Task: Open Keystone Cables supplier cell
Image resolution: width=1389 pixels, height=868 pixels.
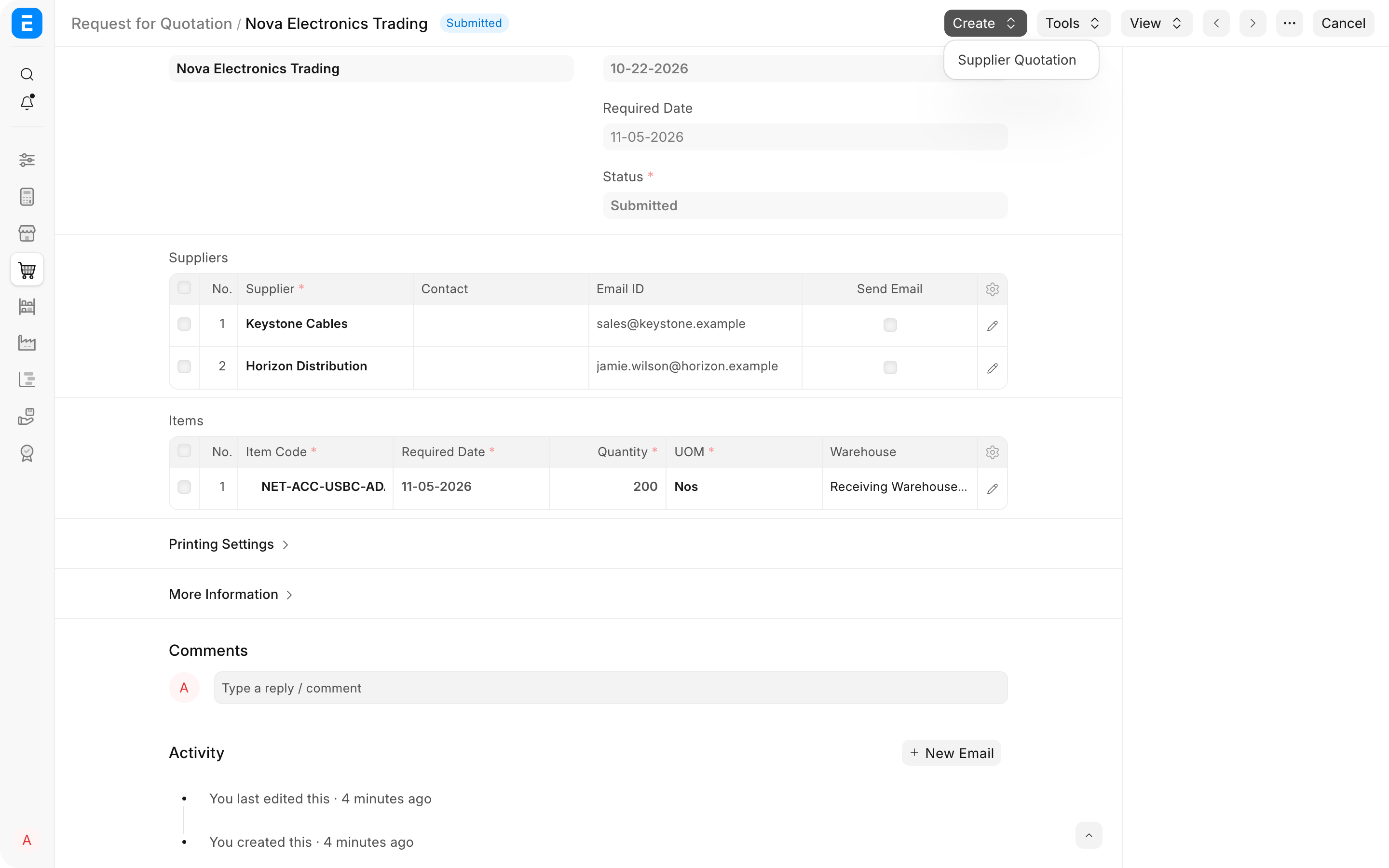Action: tap(326, 325)
